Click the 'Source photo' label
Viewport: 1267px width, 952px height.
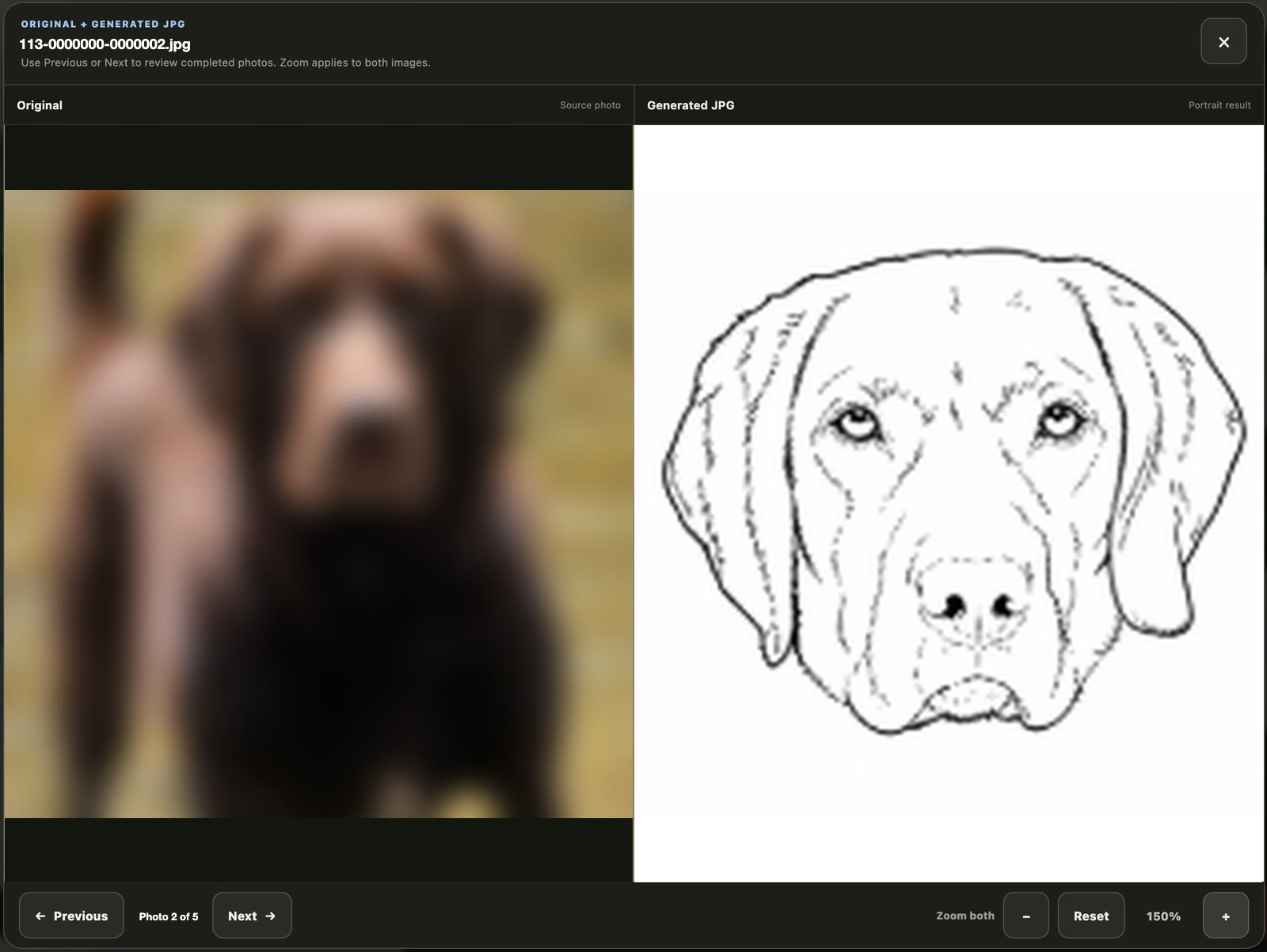tap(590, 105)
